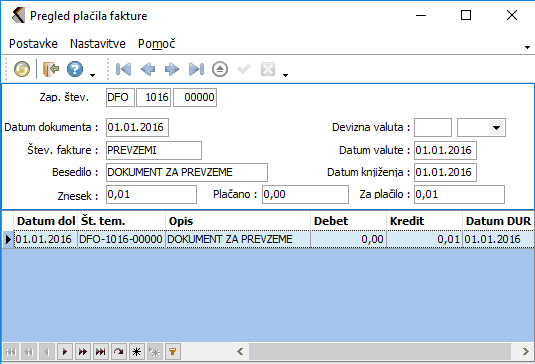
Task: Click the refresh icon in the toolbar
Action: pos(22,69)
